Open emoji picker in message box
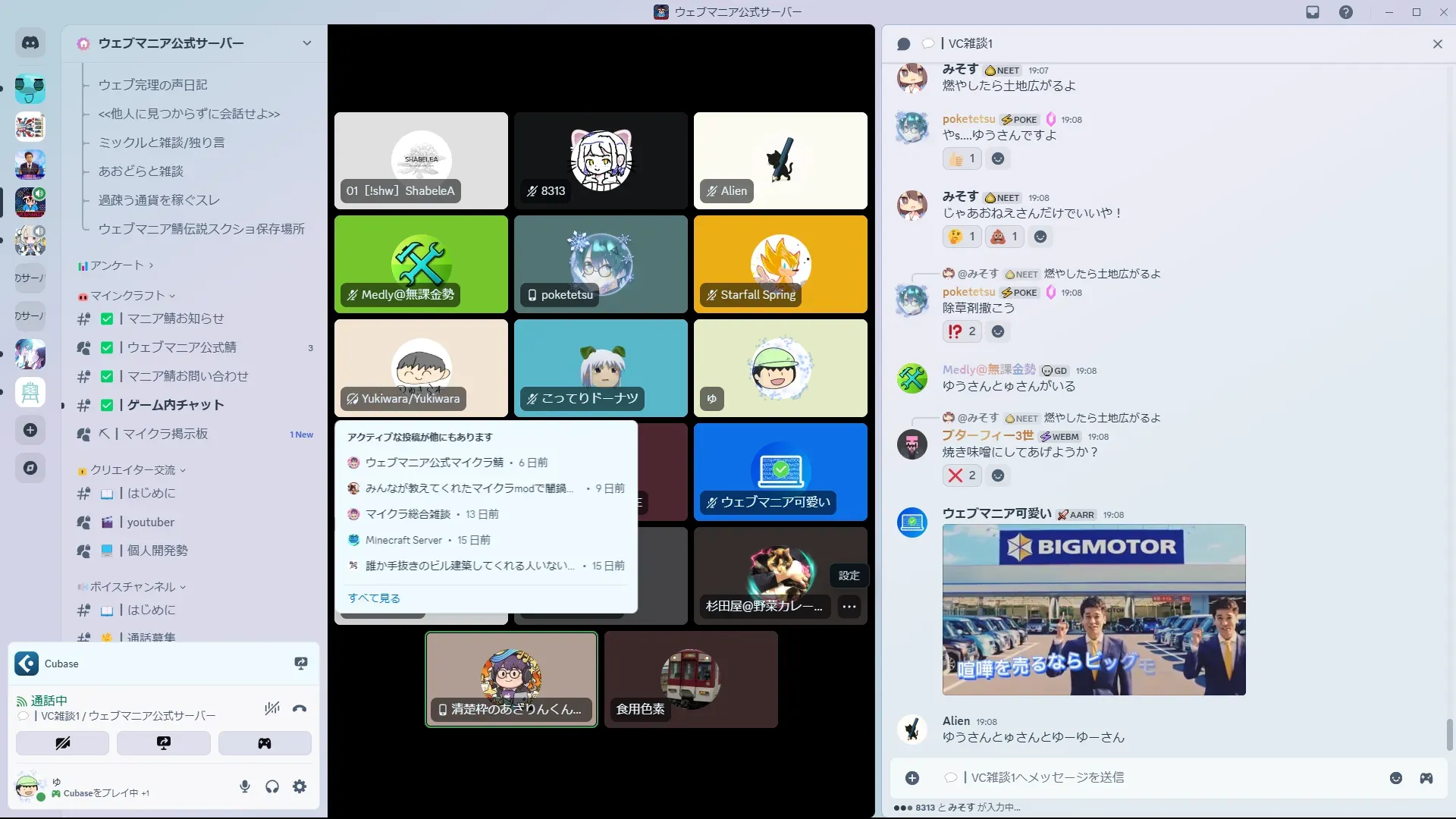 pyautogui.click(x=1395, y=778)
